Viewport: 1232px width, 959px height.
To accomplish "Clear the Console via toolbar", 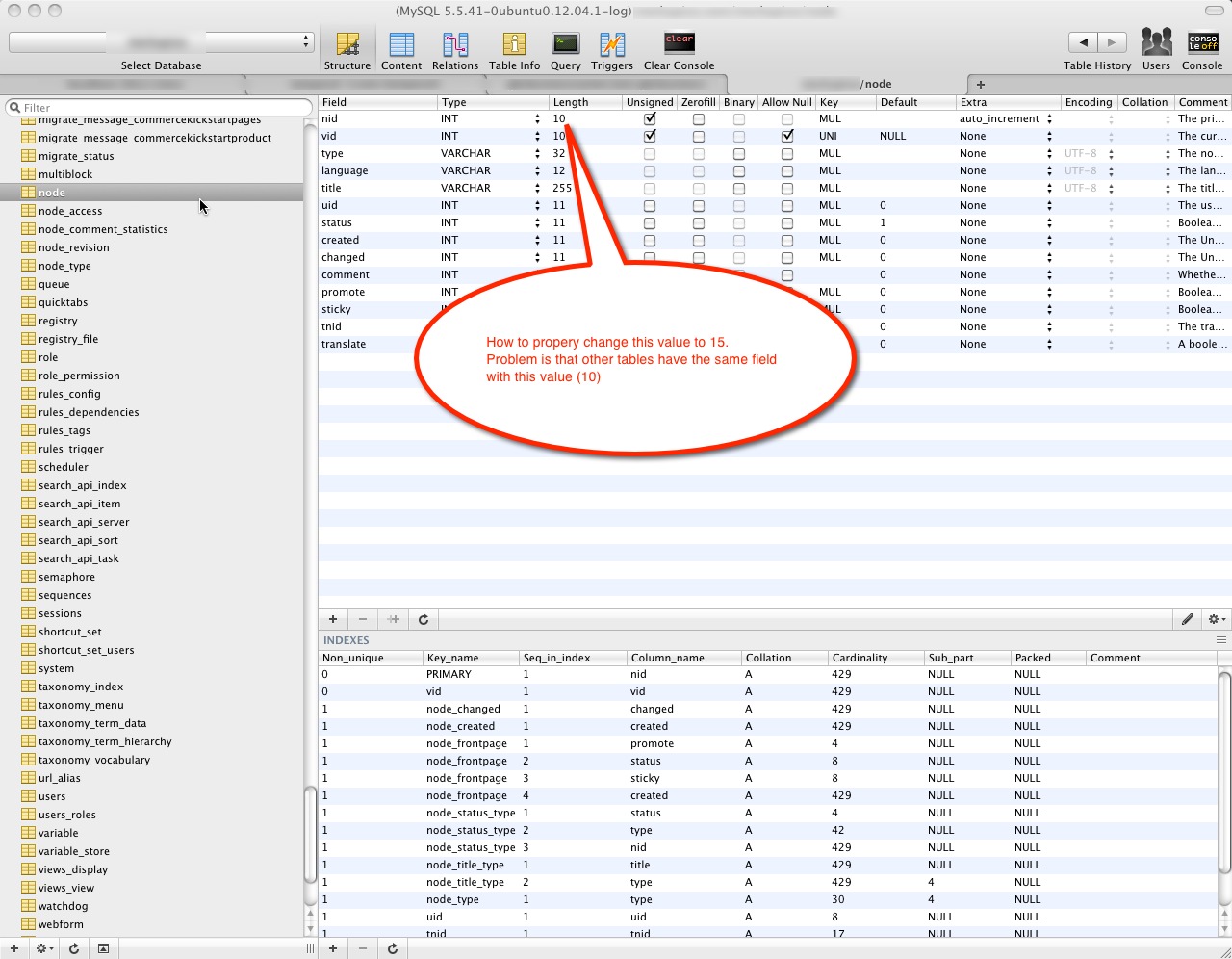I will (x=680, y=51).
